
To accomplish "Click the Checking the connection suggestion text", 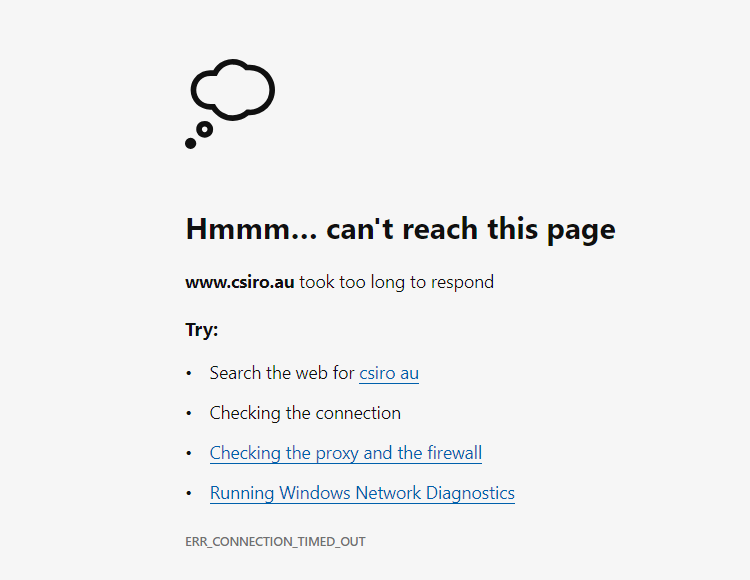I will coord(305,413).
